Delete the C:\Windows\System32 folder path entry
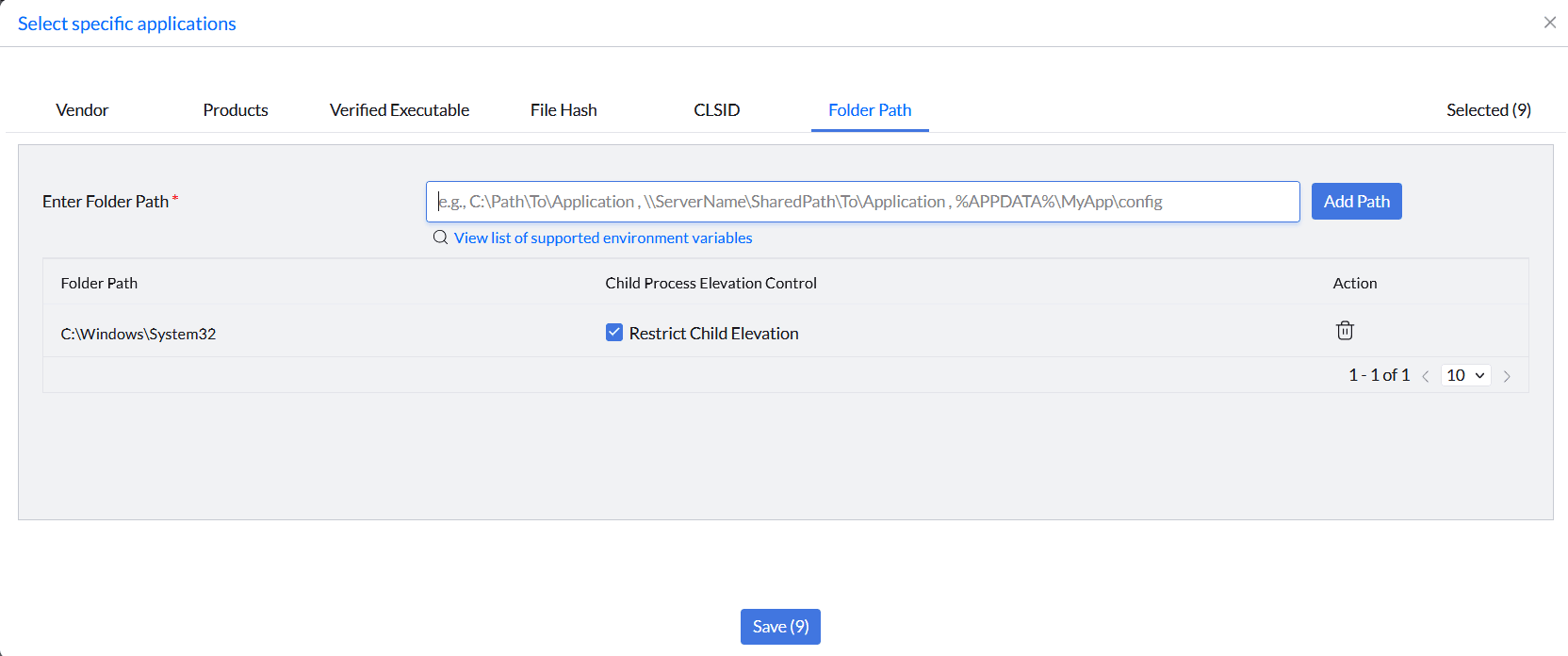 (1345, 330)
